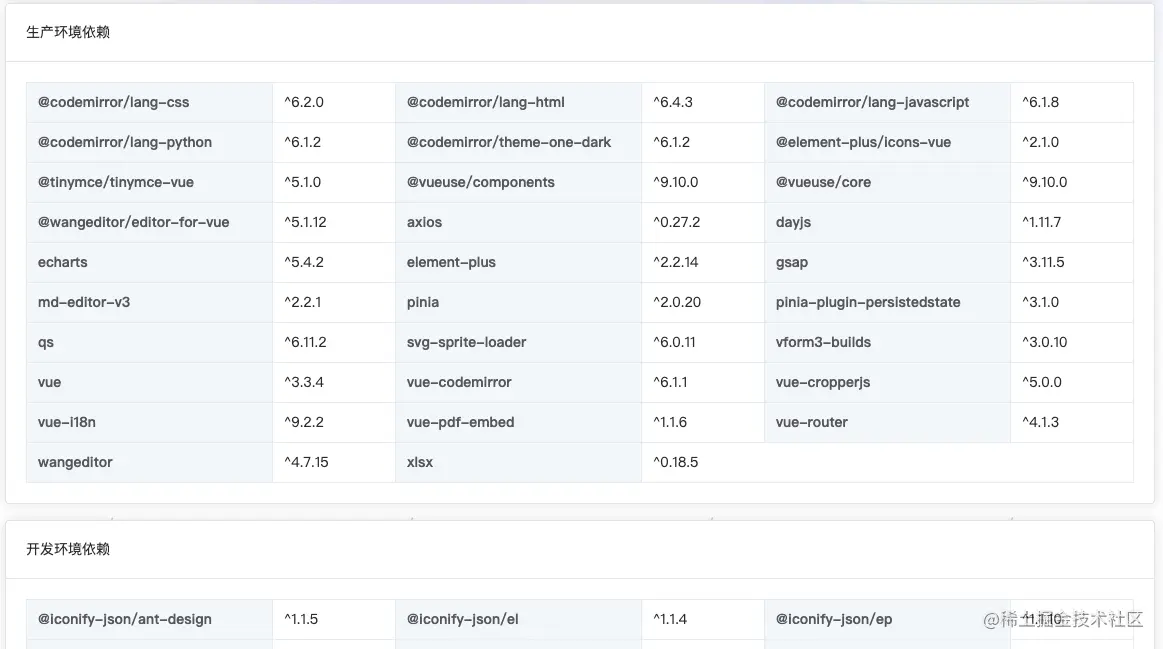Click the @wangeditor/editor-for-vue package name

click(134, 222)
